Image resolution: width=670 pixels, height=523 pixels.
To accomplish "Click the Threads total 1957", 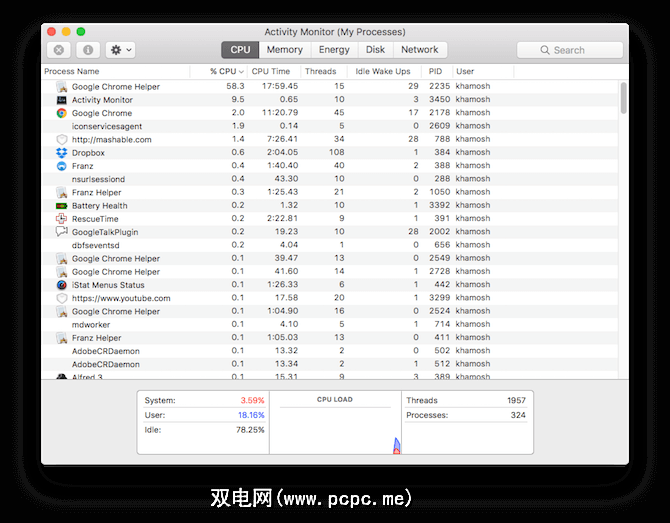I will [x=516, y=401].
